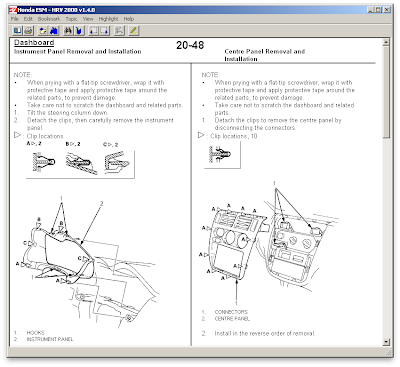The height and width of the screenshot is (367, 400).
Task: Click the blue bookmark toolbar icon
Action: pos(54,31)
